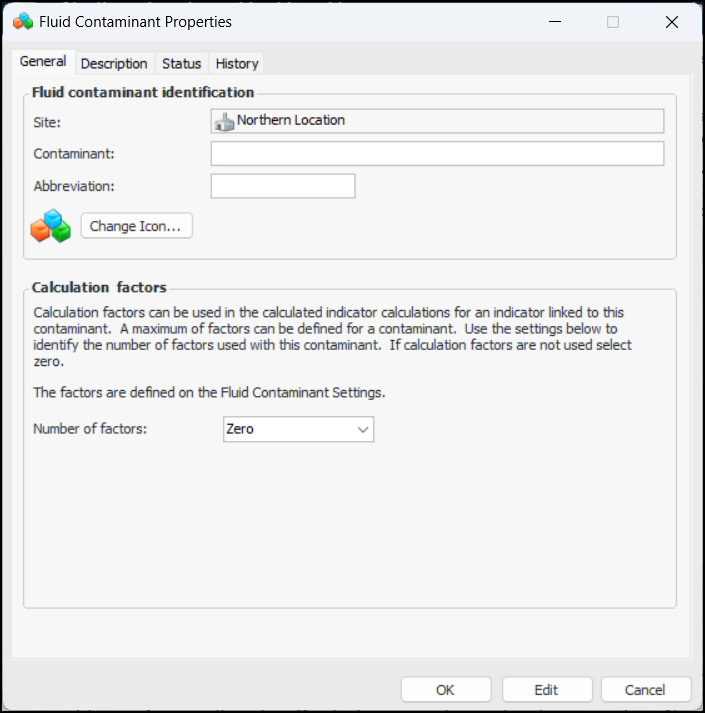Maximize the Fluid Contaminant Properties window
The image size is (705, 713).
pos(613,22)
